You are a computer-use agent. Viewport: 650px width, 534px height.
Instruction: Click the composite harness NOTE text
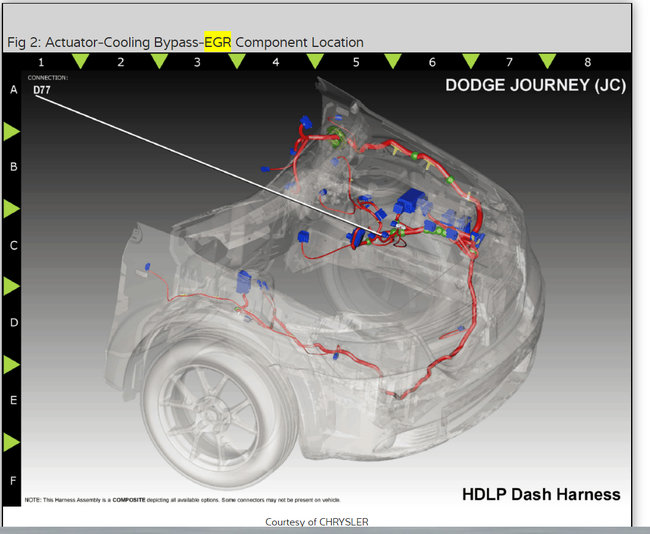(x=182, y=500)
